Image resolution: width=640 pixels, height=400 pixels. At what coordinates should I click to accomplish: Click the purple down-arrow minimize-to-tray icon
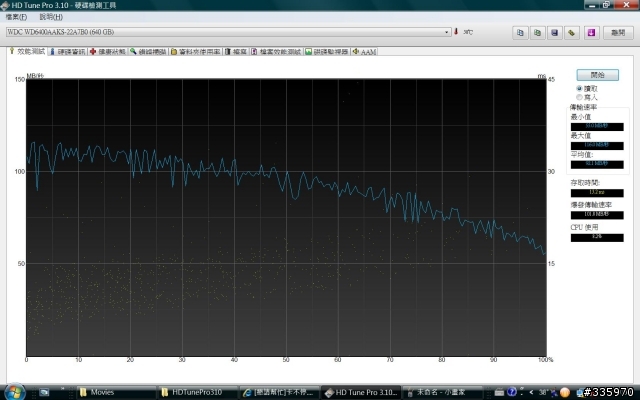[x=591, y=33]
